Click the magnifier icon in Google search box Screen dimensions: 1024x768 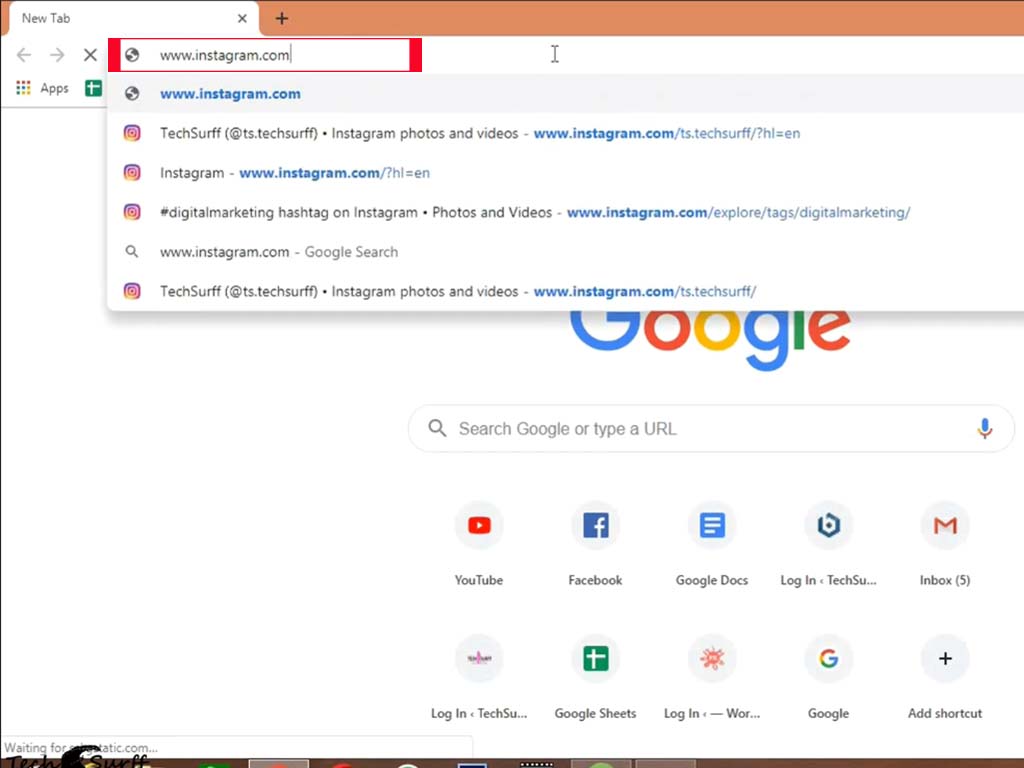pyautogui.click(x=437, y=428)
